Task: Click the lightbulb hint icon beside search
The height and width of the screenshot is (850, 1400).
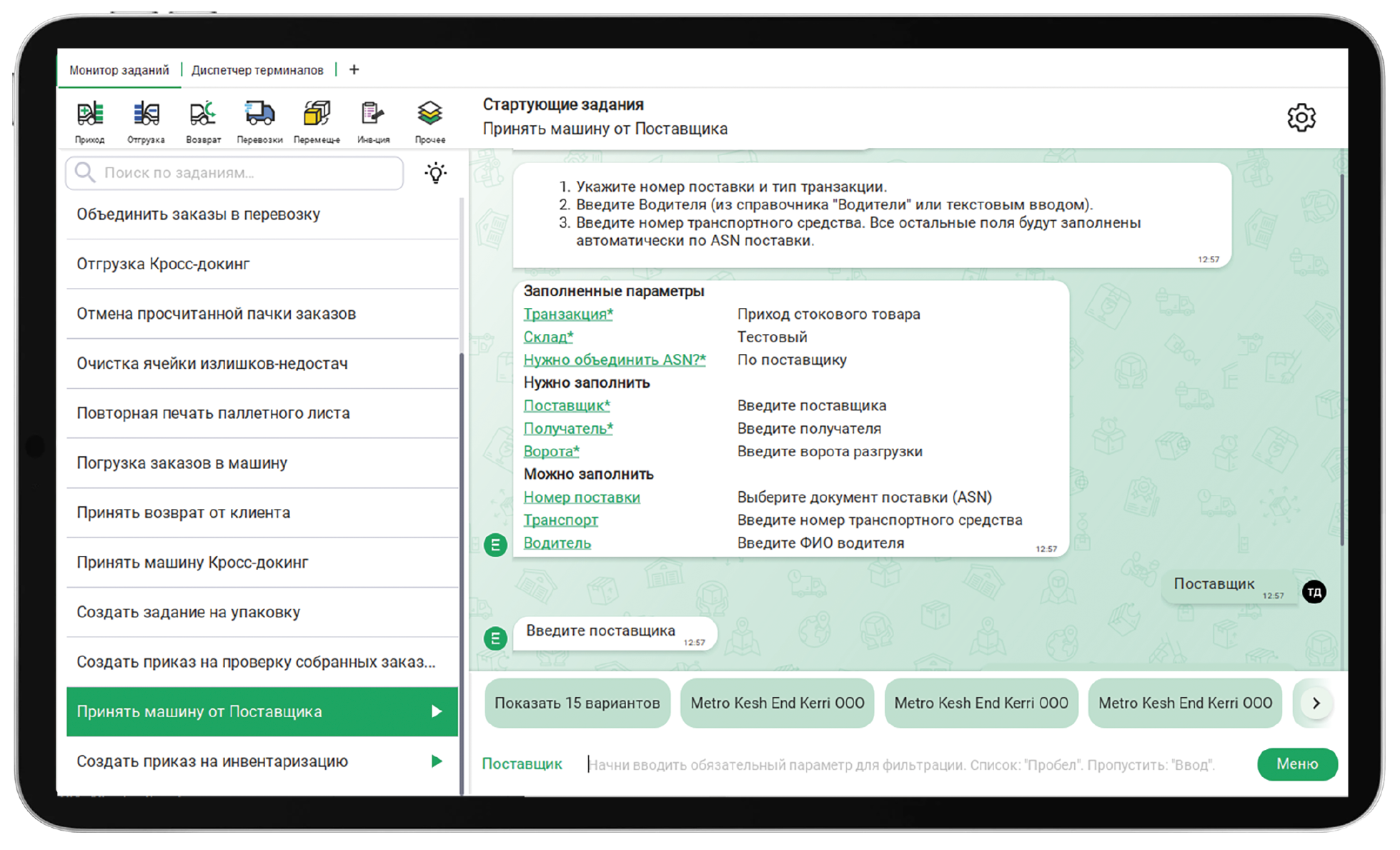Action: coord(435,172)
